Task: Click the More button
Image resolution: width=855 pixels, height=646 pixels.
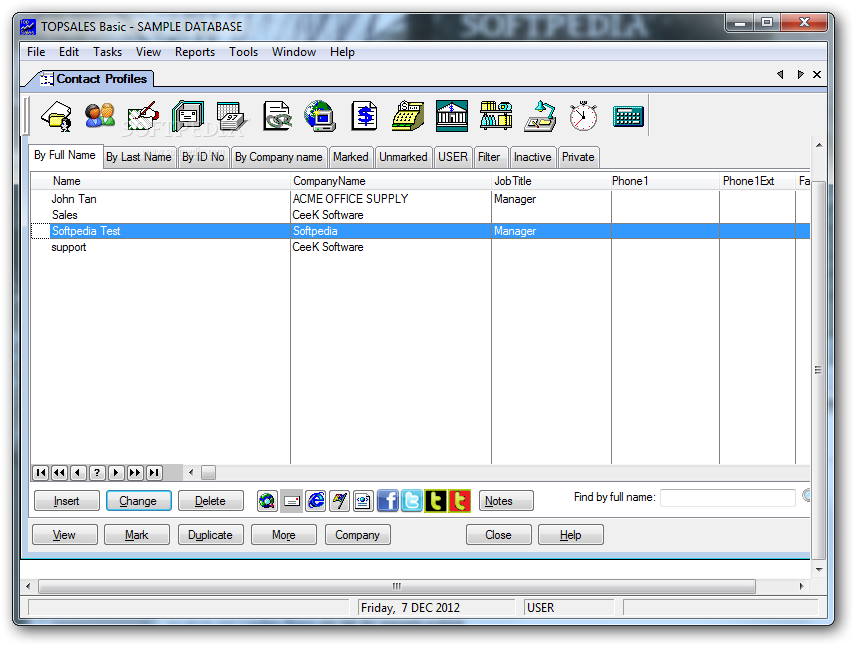Action: (284, 535)
